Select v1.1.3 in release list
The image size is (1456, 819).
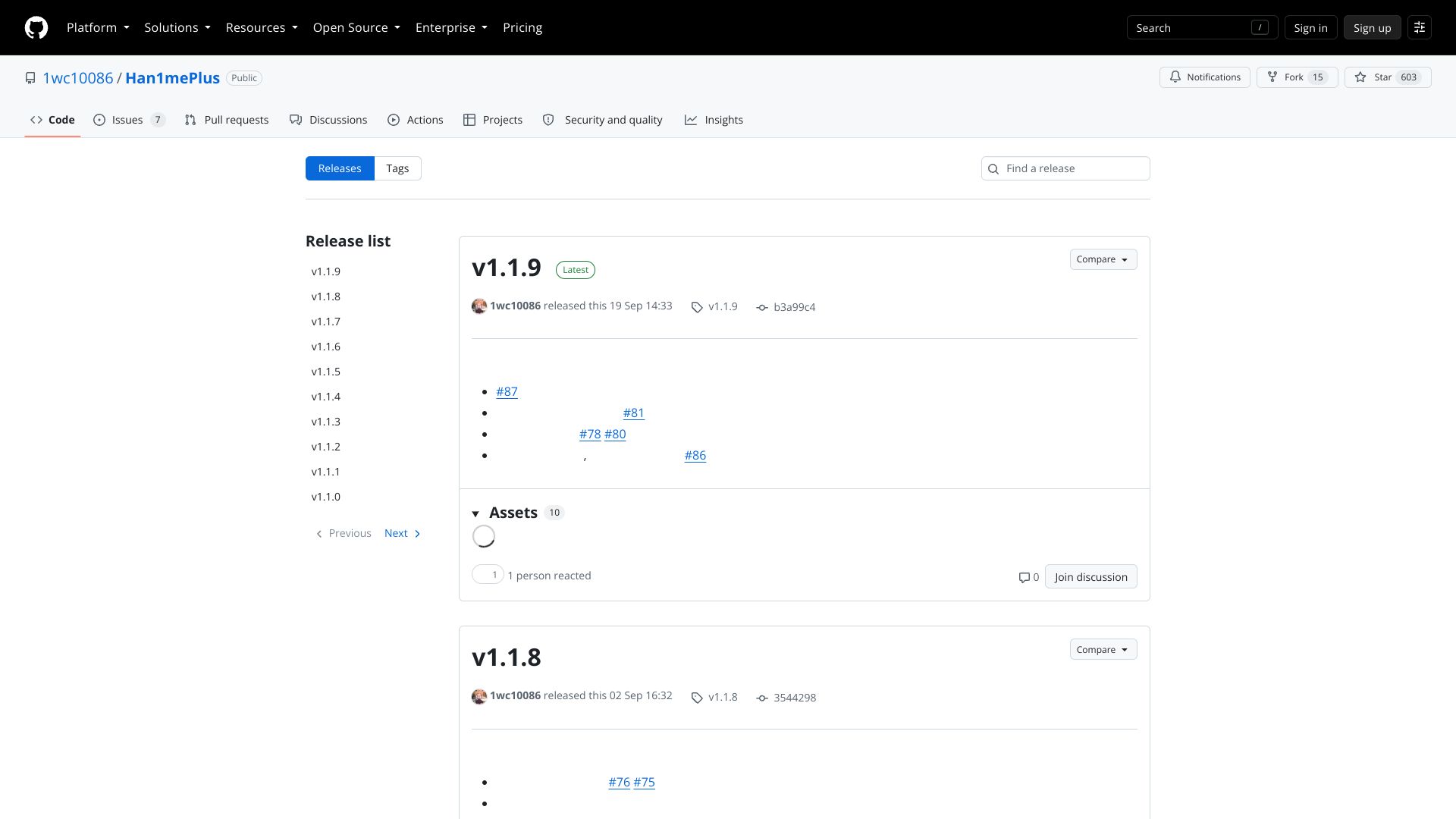(326, 422)
